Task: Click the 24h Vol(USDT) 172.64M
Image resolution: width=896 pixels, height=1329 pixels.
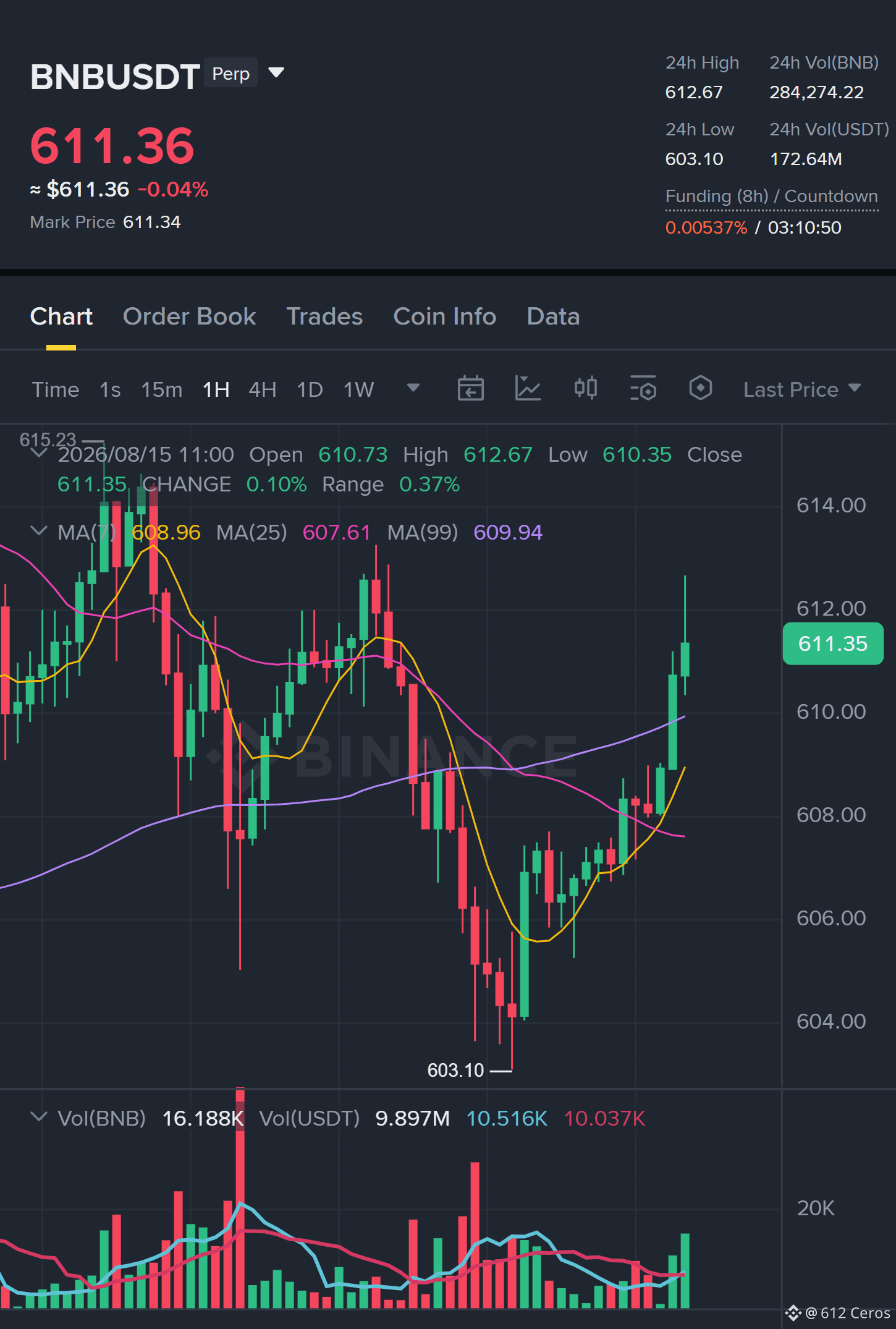Action: tap(806, 159)
